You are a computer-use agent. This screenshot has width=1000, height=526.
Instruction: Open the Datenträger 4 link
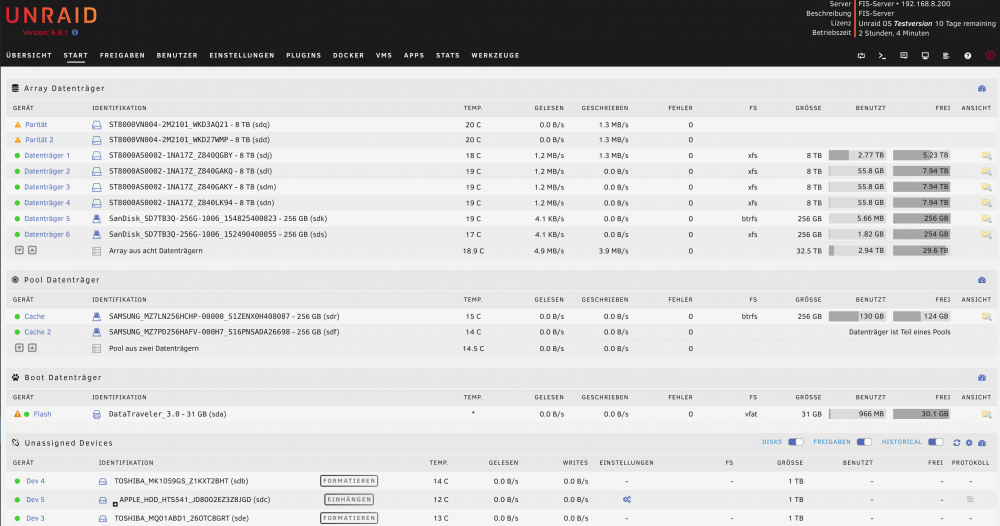click(47, 203)
